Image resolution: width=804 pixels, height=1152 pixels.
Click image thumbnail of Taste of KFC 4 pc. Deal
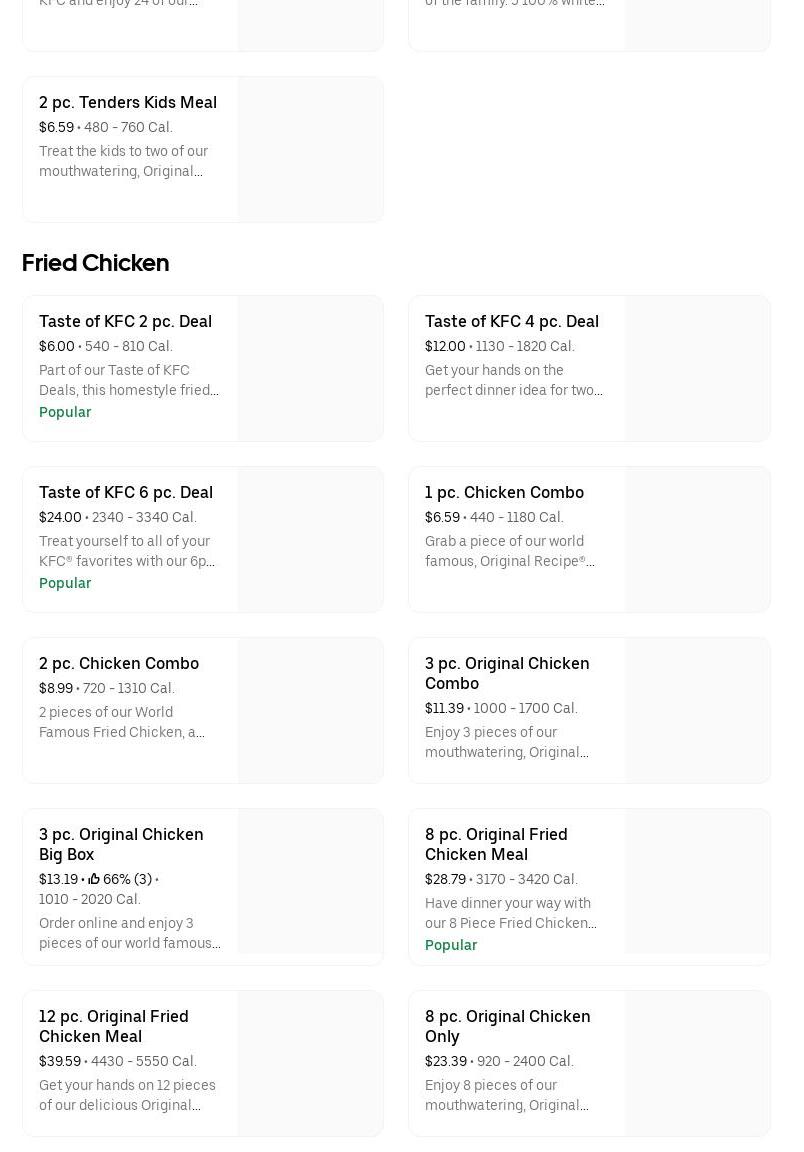697,368
